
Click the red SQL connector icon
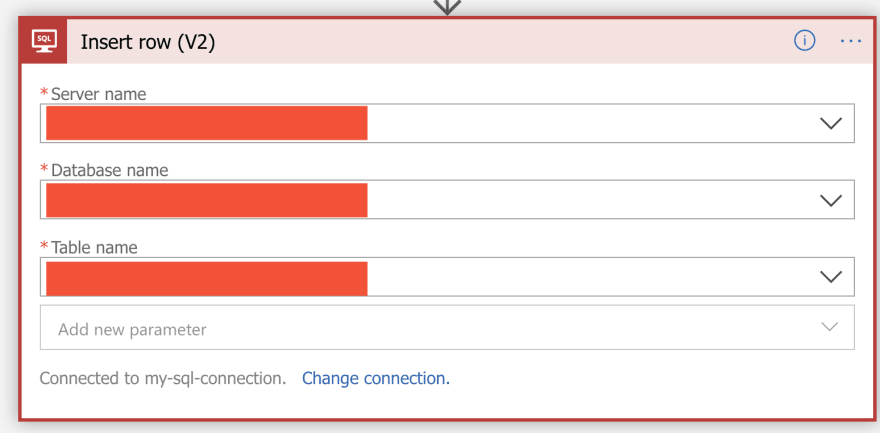click(x=44, y=41)
